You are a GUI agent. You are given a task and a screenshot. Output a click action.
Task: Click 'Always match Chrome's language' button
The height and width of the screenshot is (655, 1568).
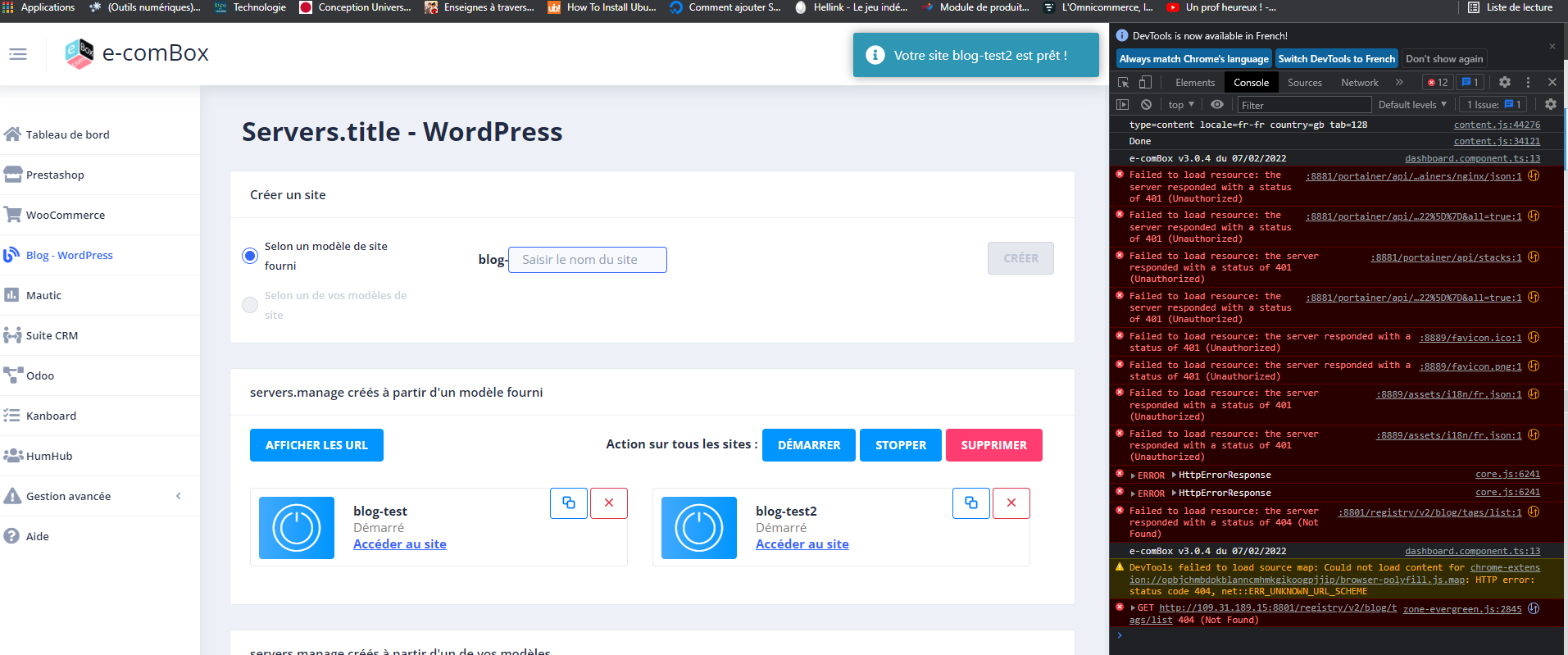[1194, 59]
